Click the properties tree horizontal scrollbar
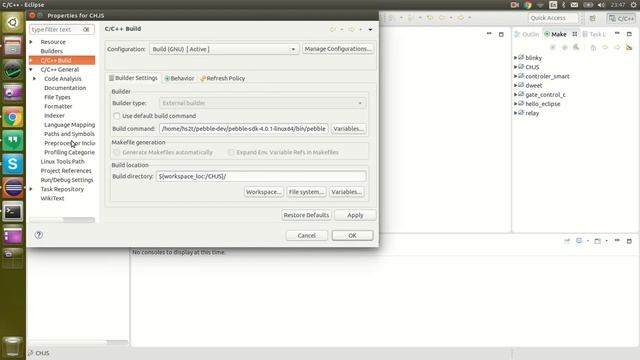 click(x=62, y=220)
